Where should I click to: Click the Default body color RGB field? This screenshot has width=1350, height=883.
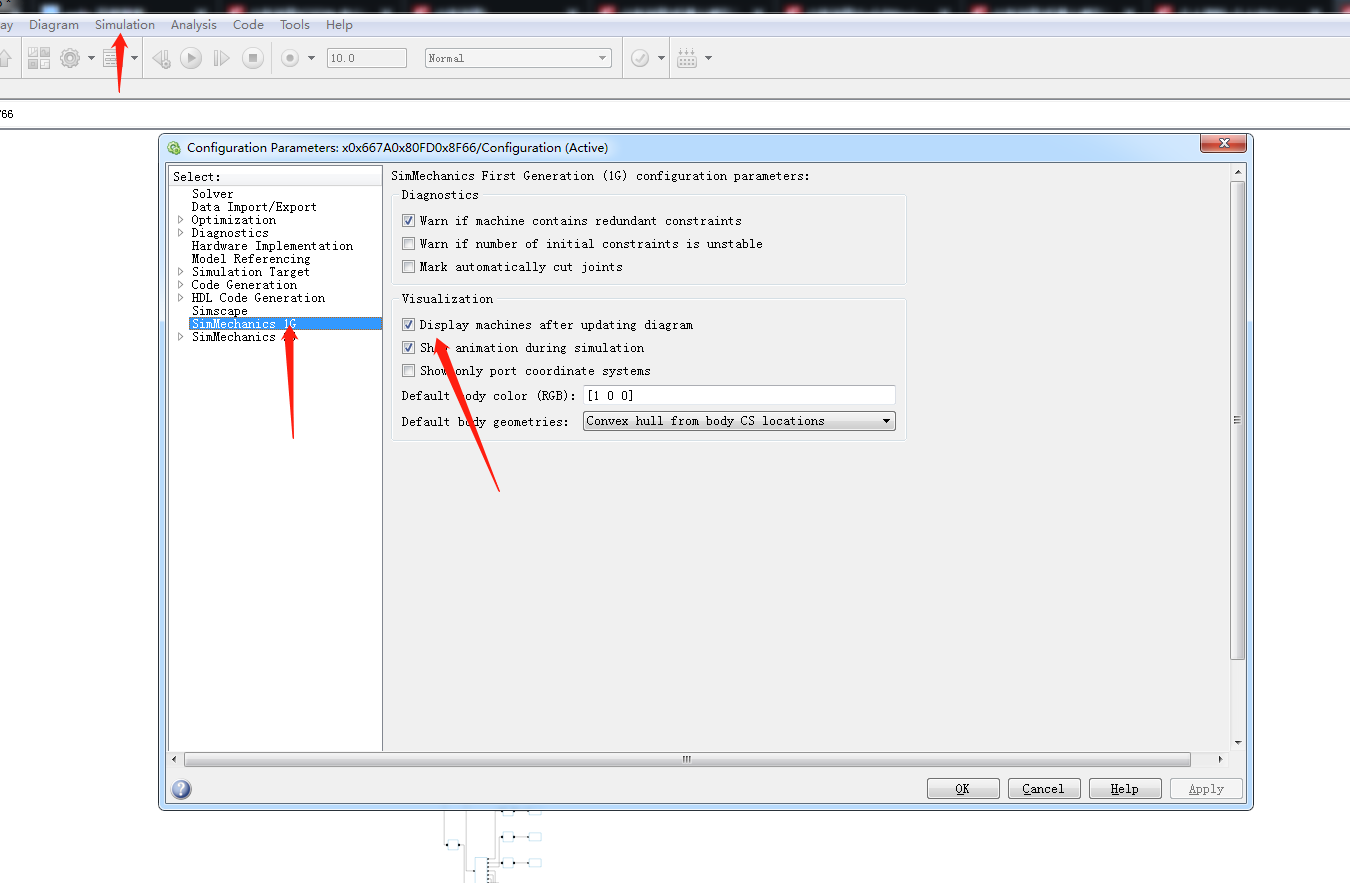pyautogui.click(x=739, y=396)
